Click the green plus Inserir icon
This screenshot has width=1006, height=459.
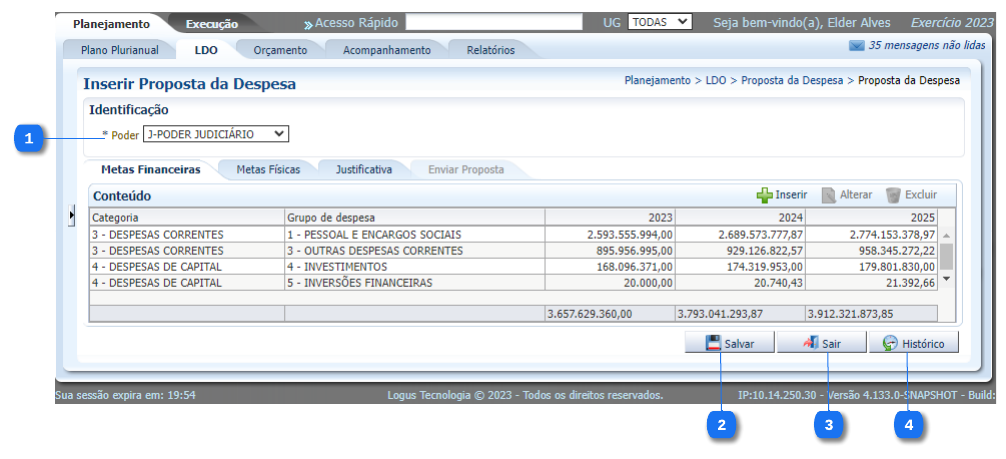(x=764, y=195)
